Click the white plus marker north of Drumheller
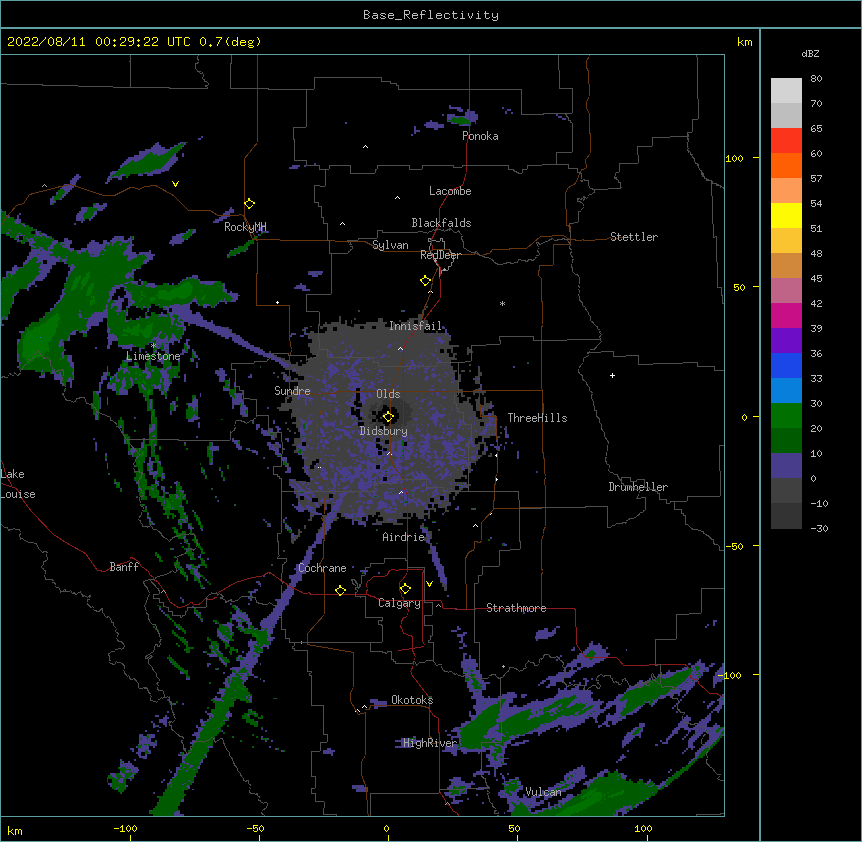 pyautogui.click(x=612, y=375)
